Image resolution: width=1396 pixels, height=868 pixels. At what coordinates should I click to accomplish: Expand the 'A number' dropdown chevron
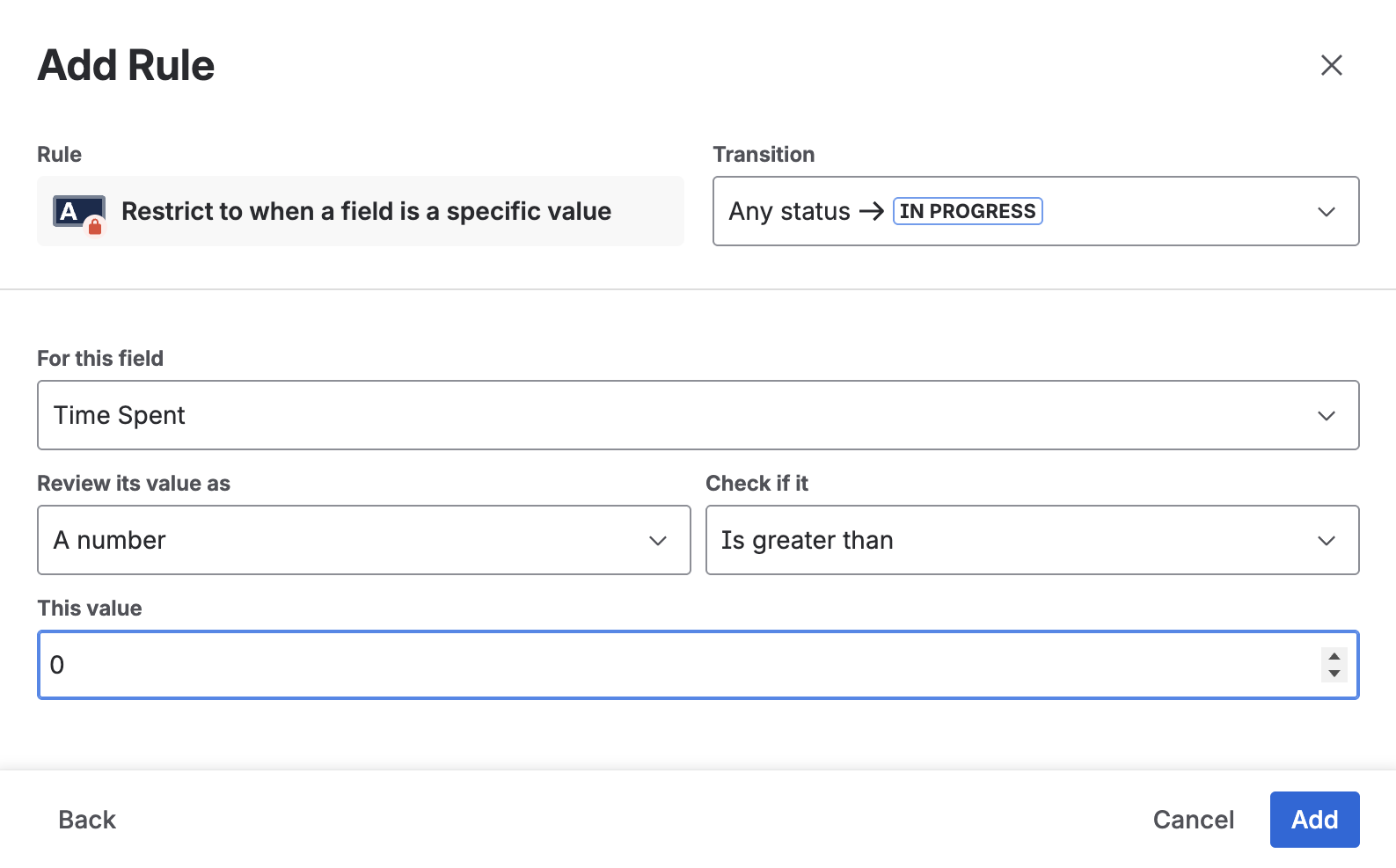(x=657, y=541)
